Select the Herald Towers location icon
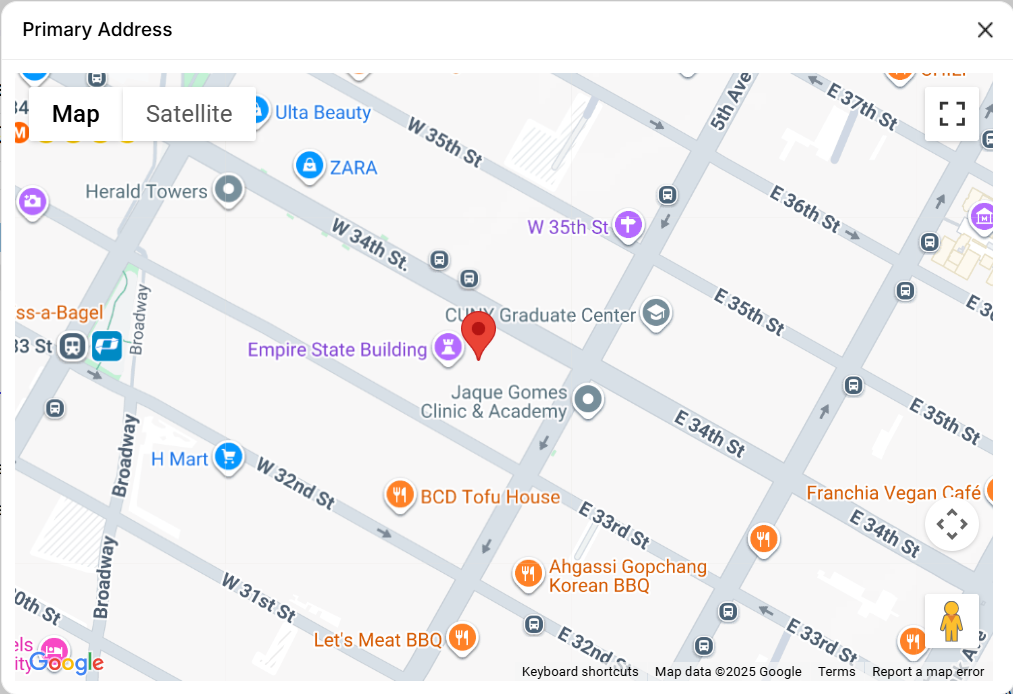Viewport: 1013px width, 694px height. click(228, 191)
